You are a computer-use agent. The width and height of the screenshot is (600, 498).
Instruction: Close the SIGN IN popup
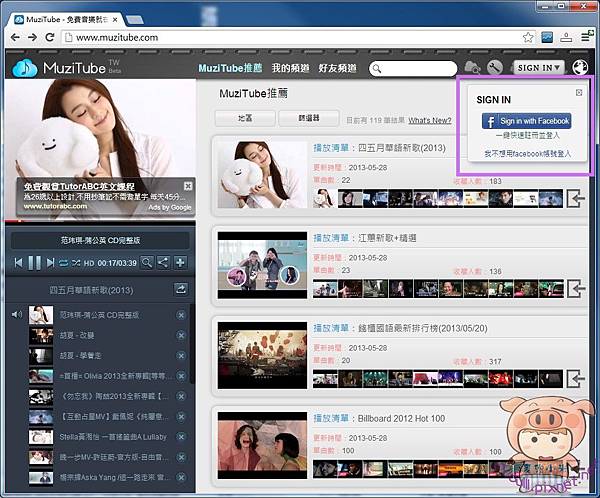pyautogui.click(x=579, y=93)
